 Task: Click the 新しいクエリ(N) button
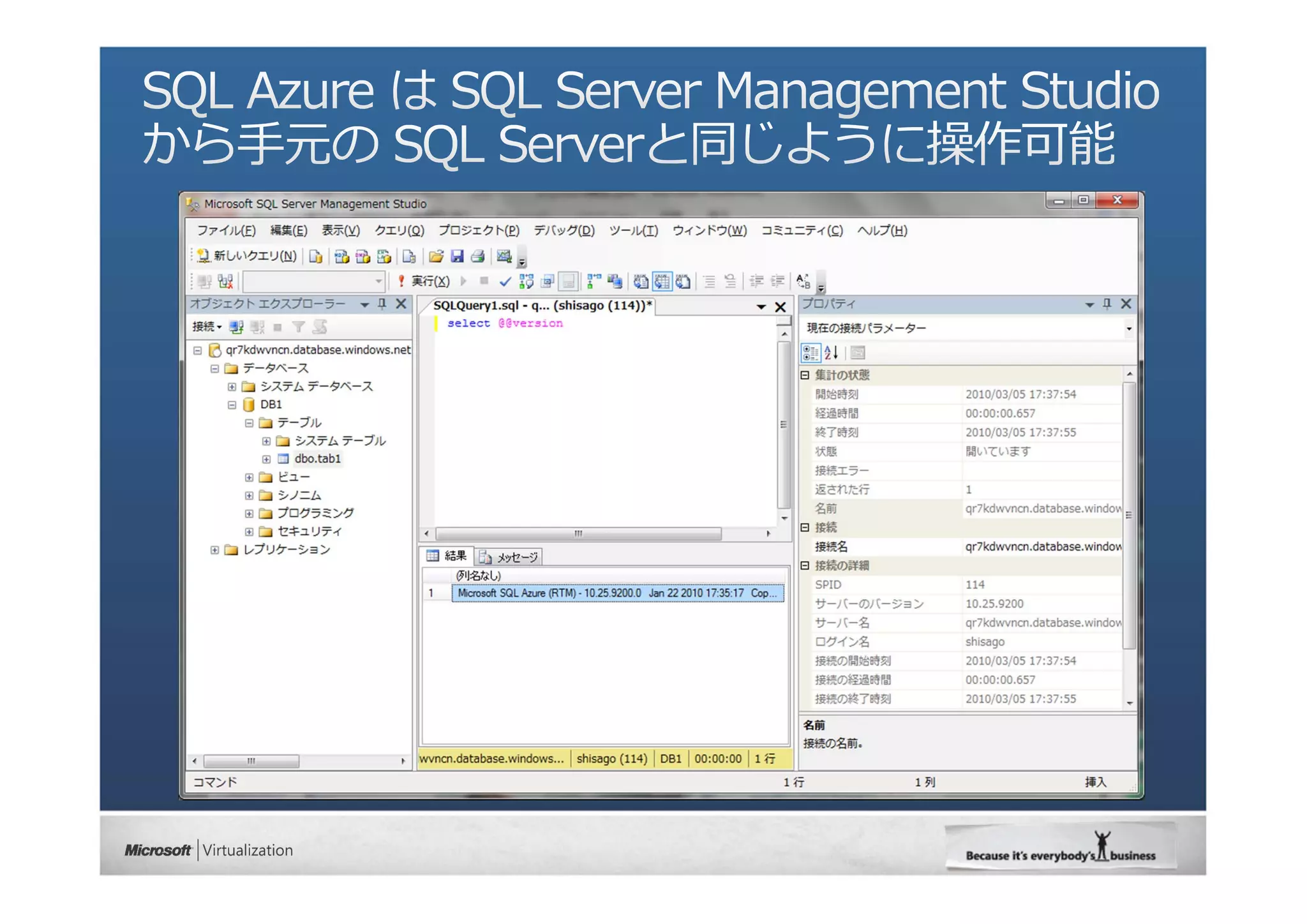point(247,257)
